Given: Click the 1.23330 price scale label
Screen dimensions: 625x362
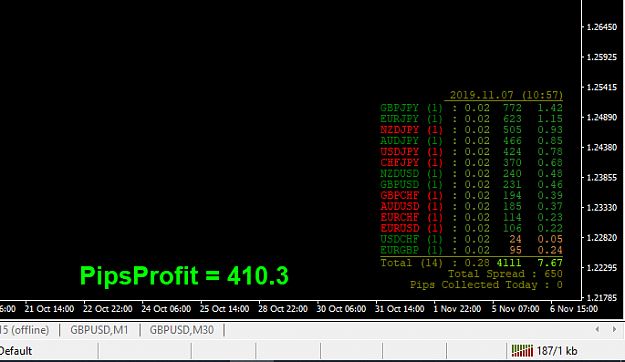Looking at the screenshot, I should click(x=602, y=207).
